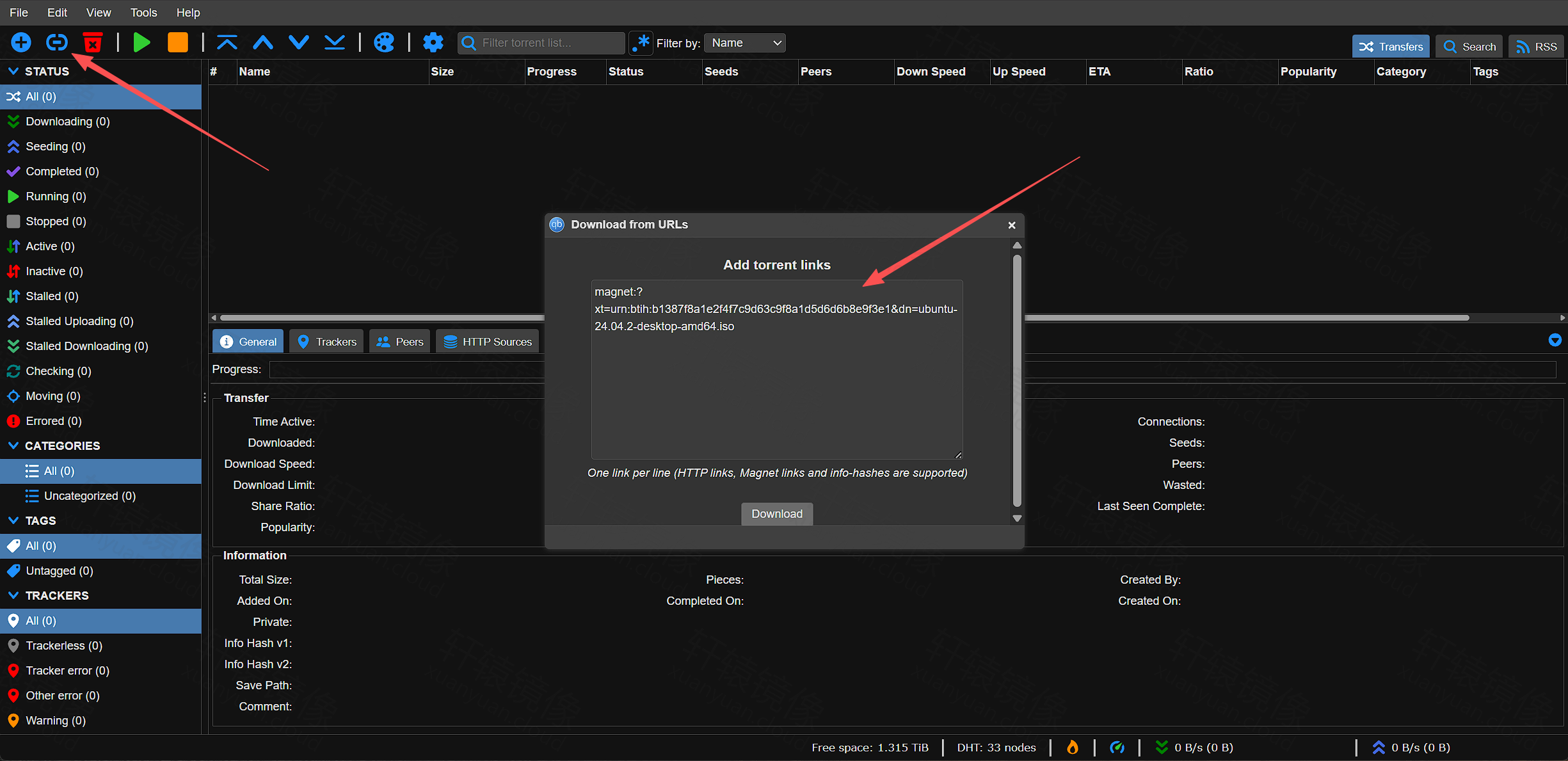
Task: Open the Edit menu
Action: 57,12
